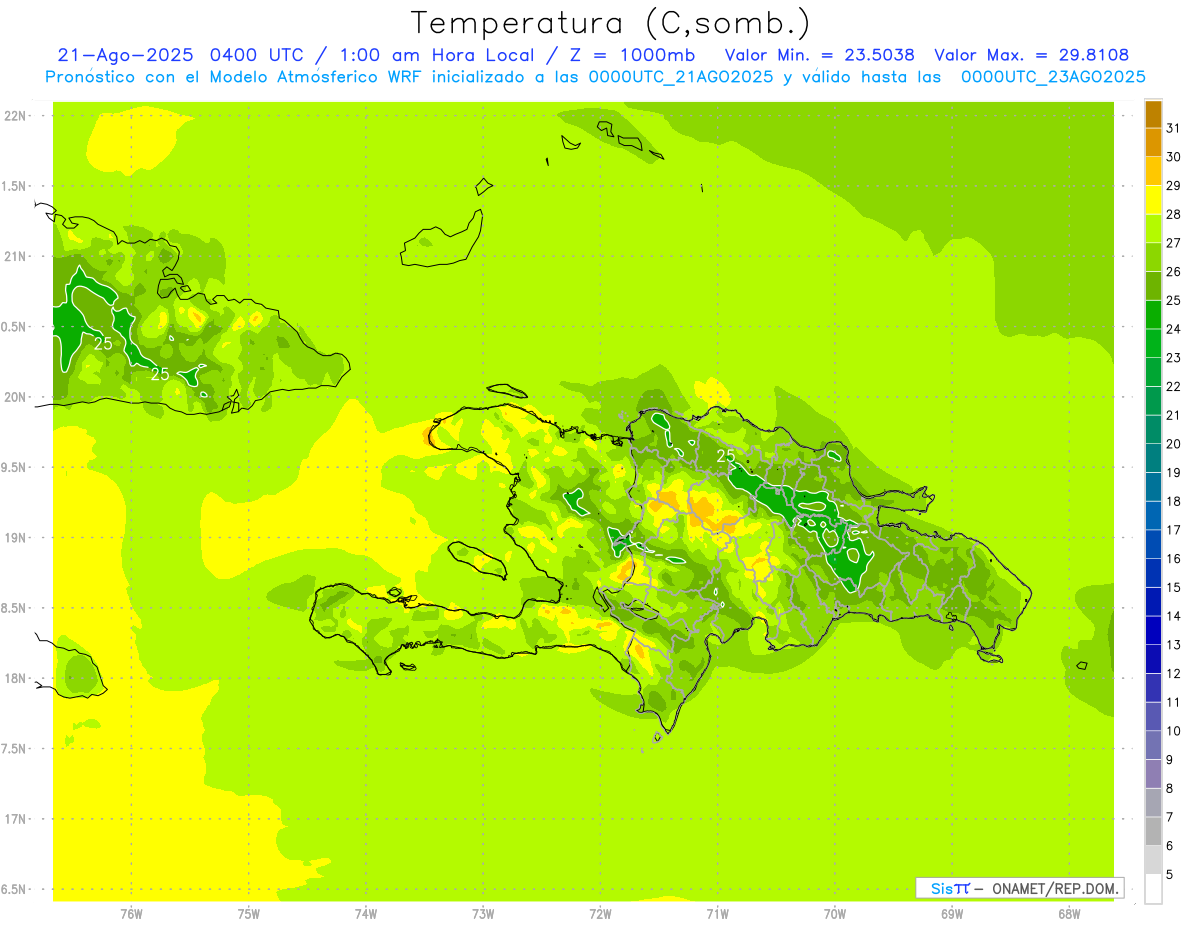This screenshot has width=1200, height=927.
Task: Pick legend swatch between 17 and 18
Action: (x=1153, y=515)
